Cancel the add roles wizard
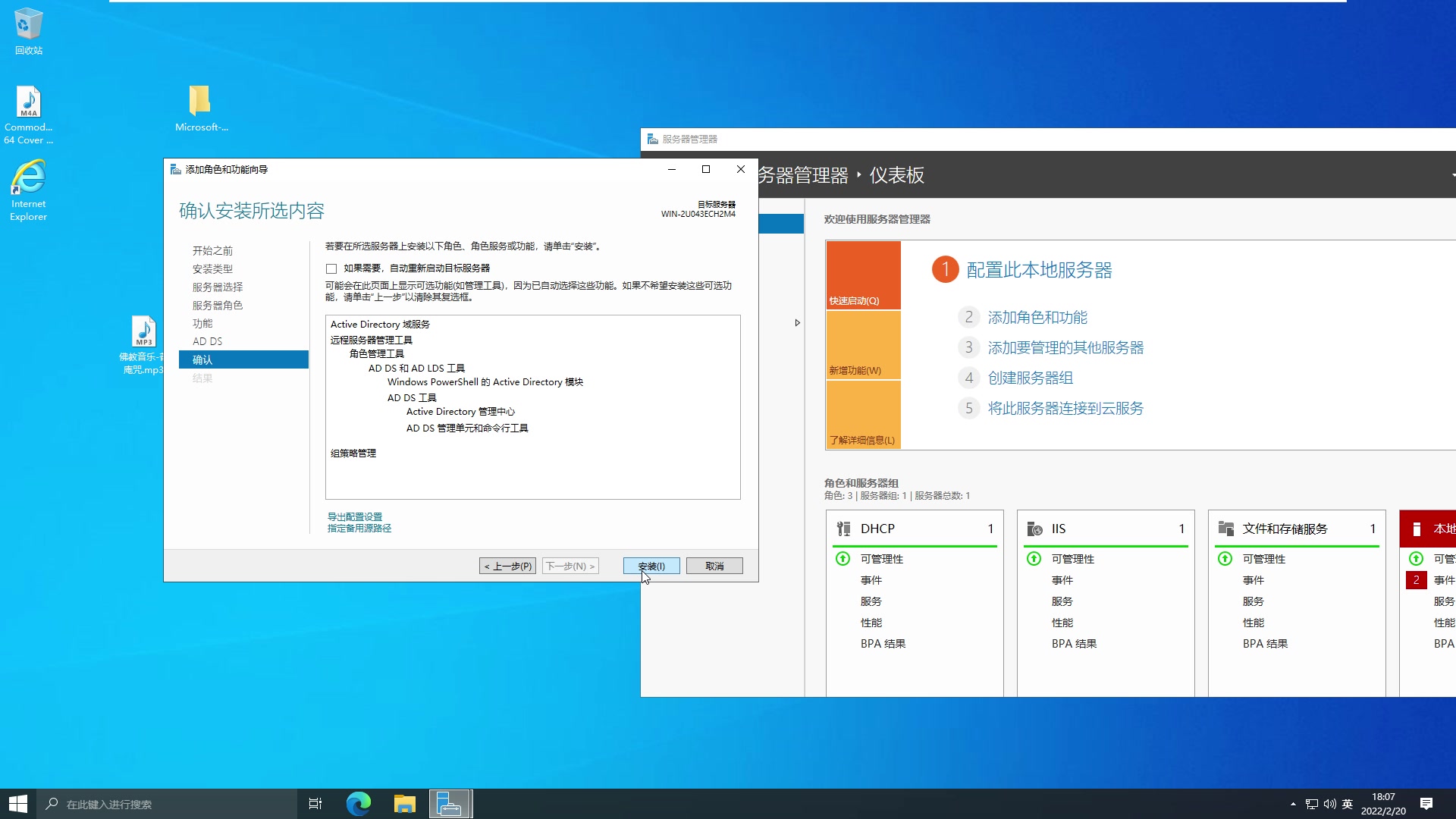This screenshot has width=1456, height=819. click(x=714, y=566)
